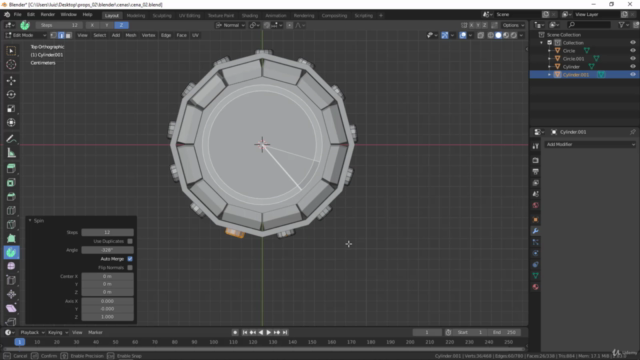
Task: Select the Select Box tool
Action: coord(11,51)
